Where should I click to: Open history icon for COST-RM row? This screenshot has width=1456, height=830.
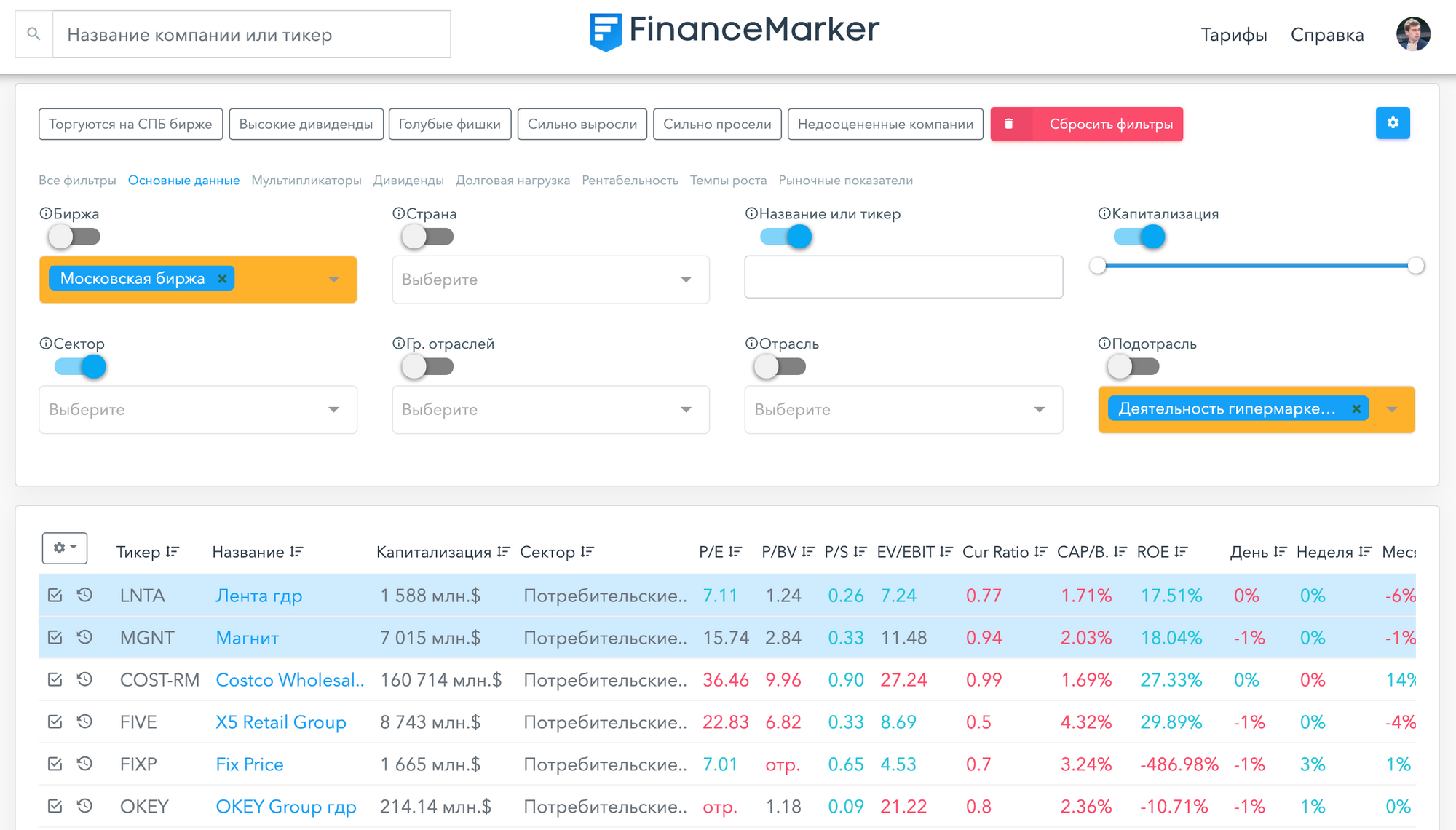coord(84,679)
